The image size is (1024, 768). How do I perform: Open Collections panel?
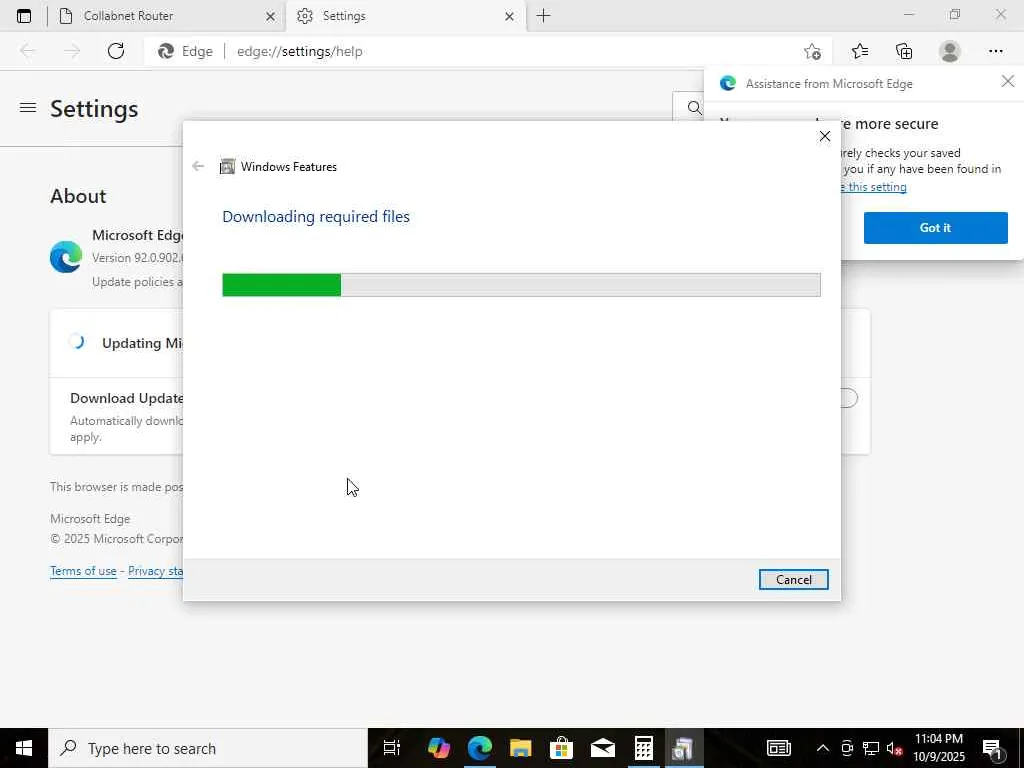click(904, 51)
